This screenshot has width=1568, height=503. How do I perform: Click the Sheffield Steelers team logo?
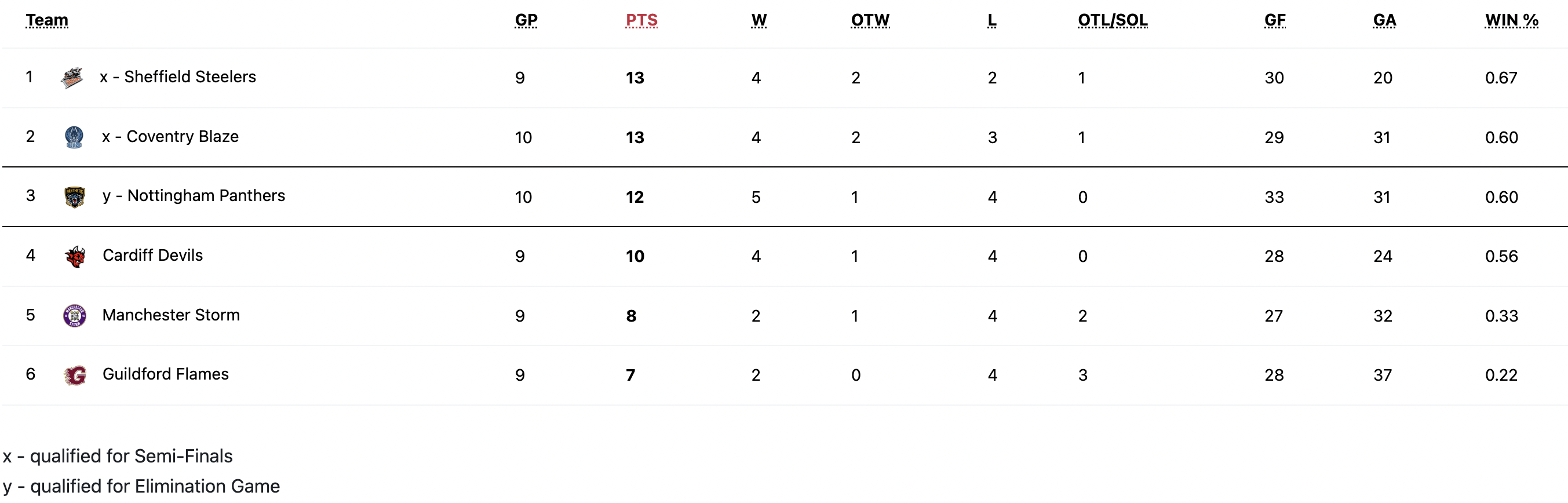(x=72, y=77)
